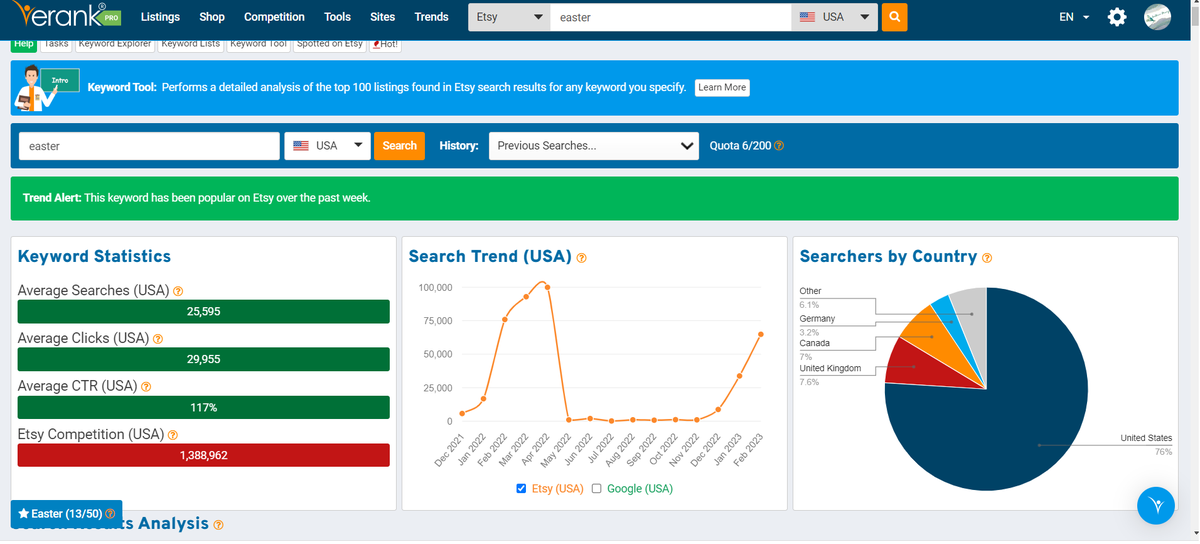Switch to Spotted on Etsy tab
The height and width of the screenshot is (544, 1200).
tap(330, 44)
